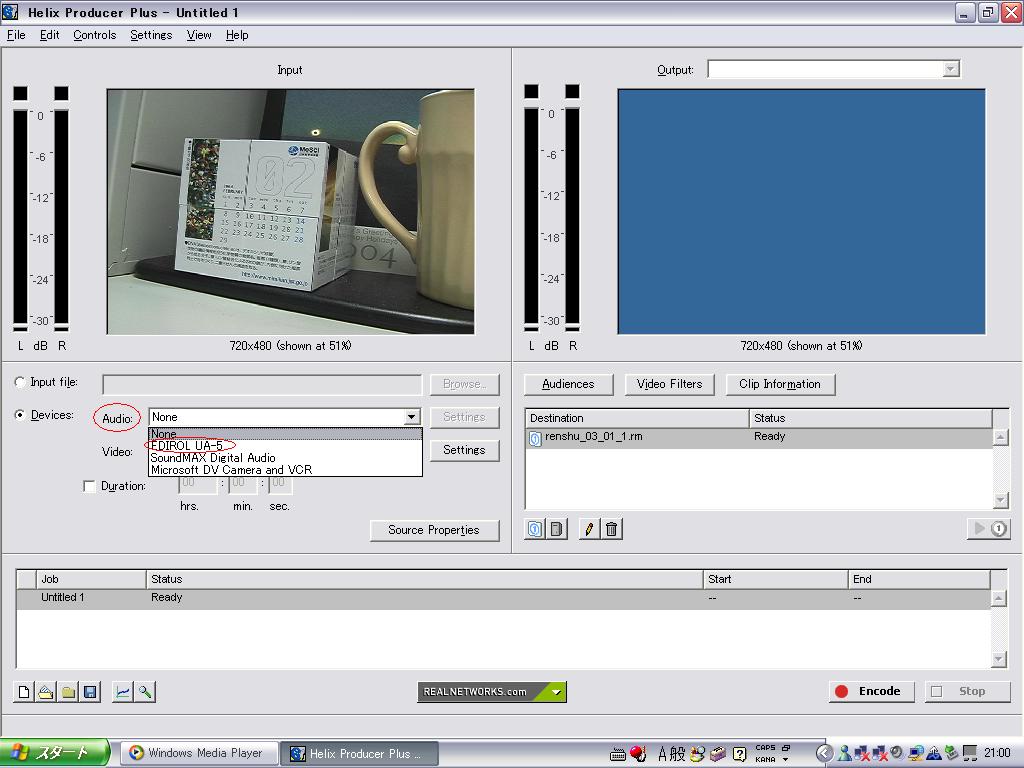Screen dimensions: 1024x768
Task: Open the Controls menu
Action: click(95, 35)
